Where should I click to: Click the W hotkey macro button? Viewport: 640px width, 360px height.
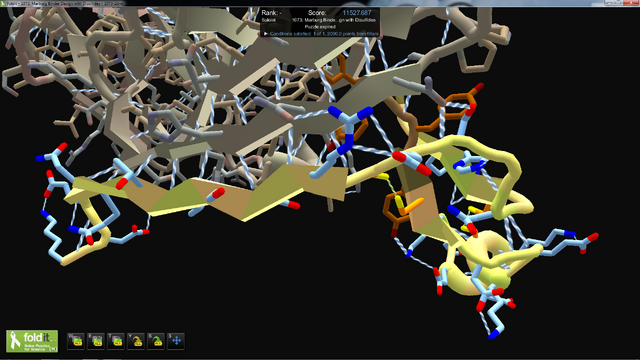pos(76,341)
